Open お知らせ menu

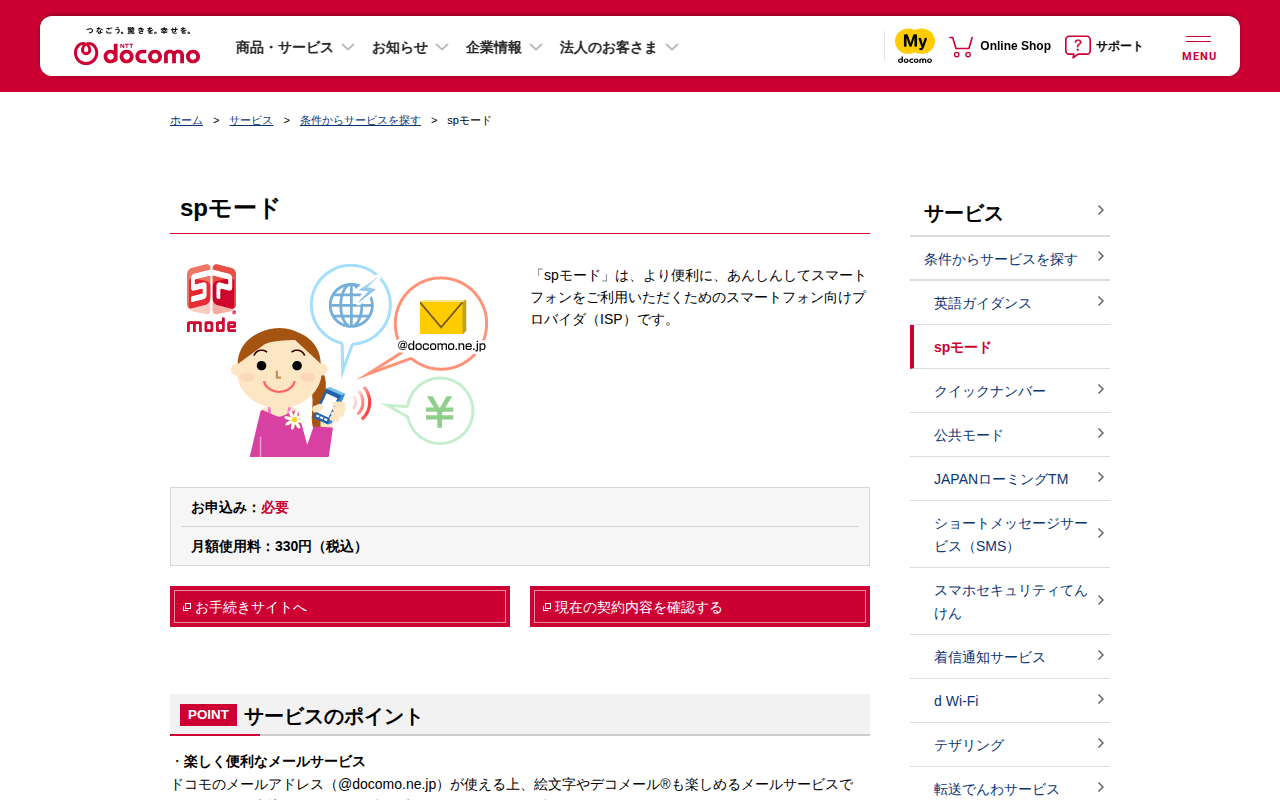point(410,47)
